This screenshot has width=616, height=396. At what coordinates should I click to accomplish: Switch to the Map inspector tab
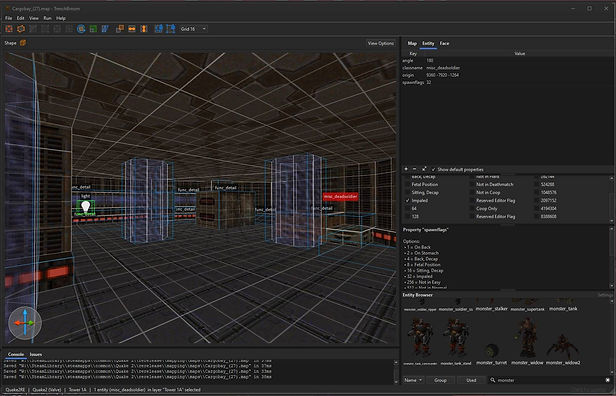point(412,43)
